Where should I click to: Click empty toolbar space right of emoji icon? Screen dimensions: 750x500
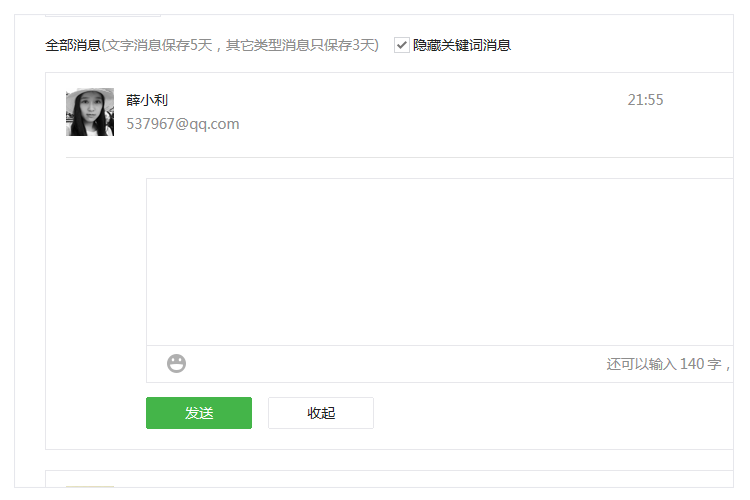(x=400, y=364)
